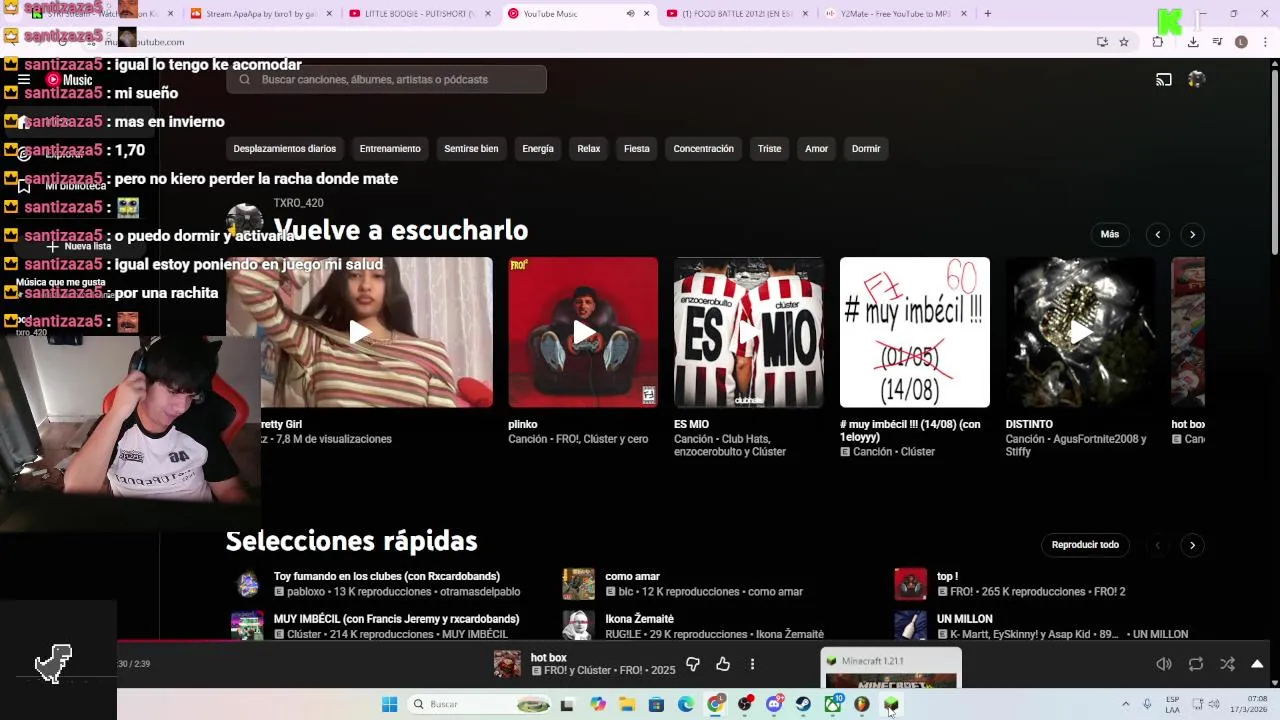Viewport: 1280px width, 720px height.
Task: Open UN MILLON quick pick track
Action: click(x=965, y=619)
